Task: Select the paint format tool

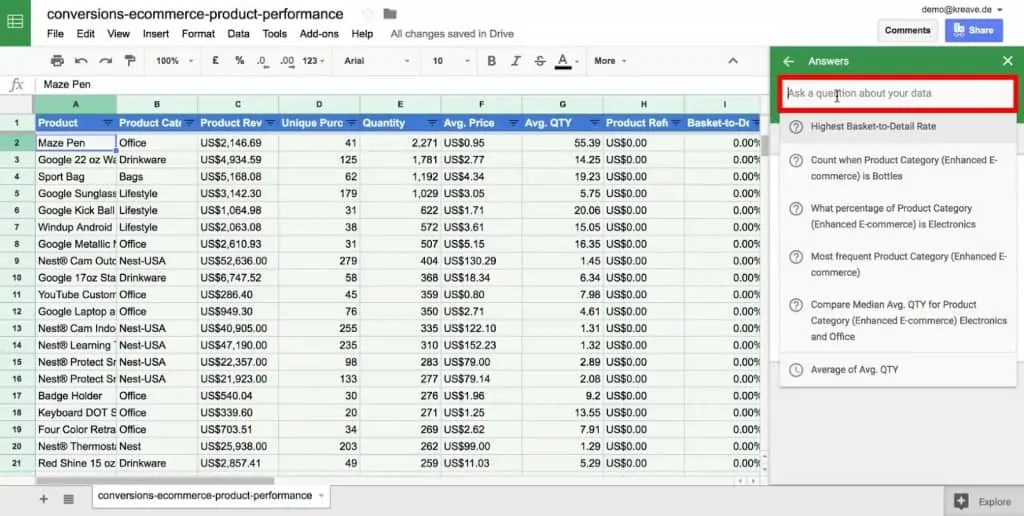Action: [x=130, y=61]
